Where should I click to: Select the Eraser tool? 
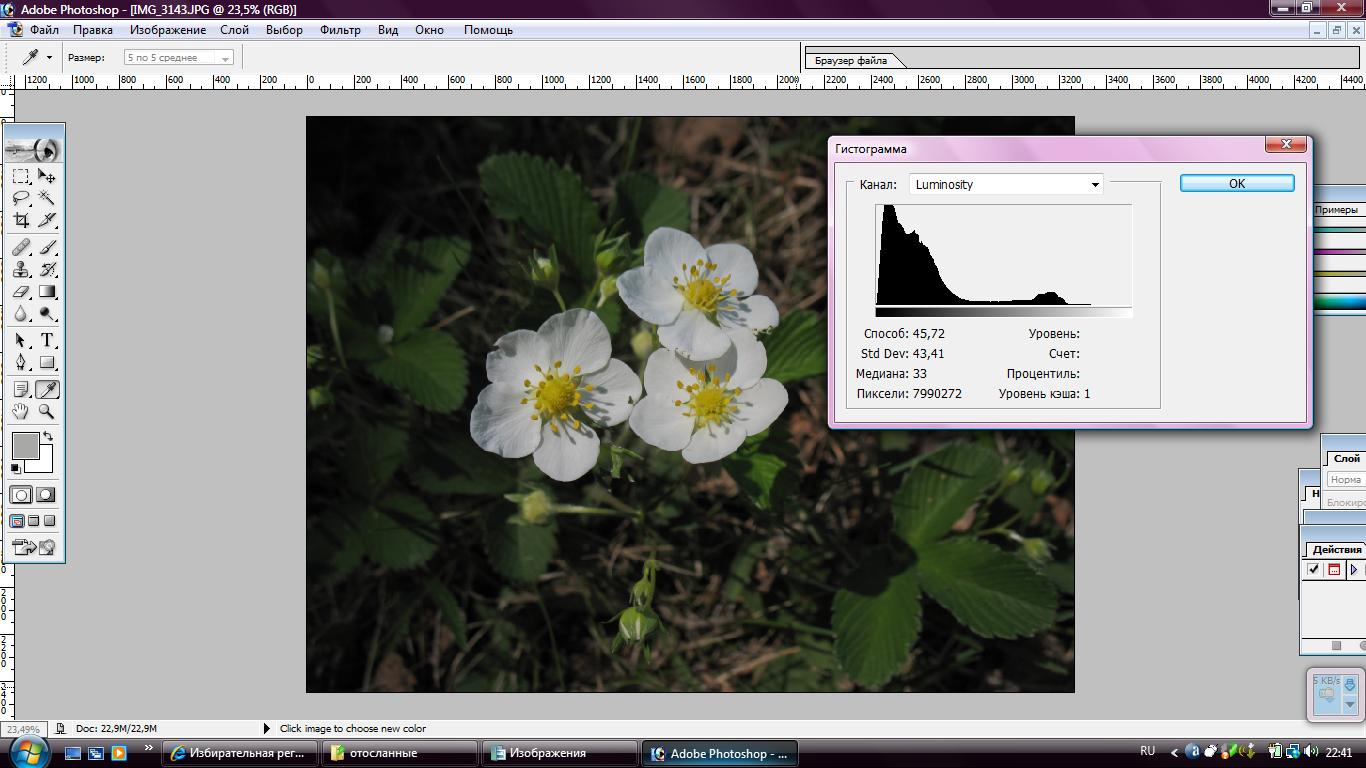20,292
